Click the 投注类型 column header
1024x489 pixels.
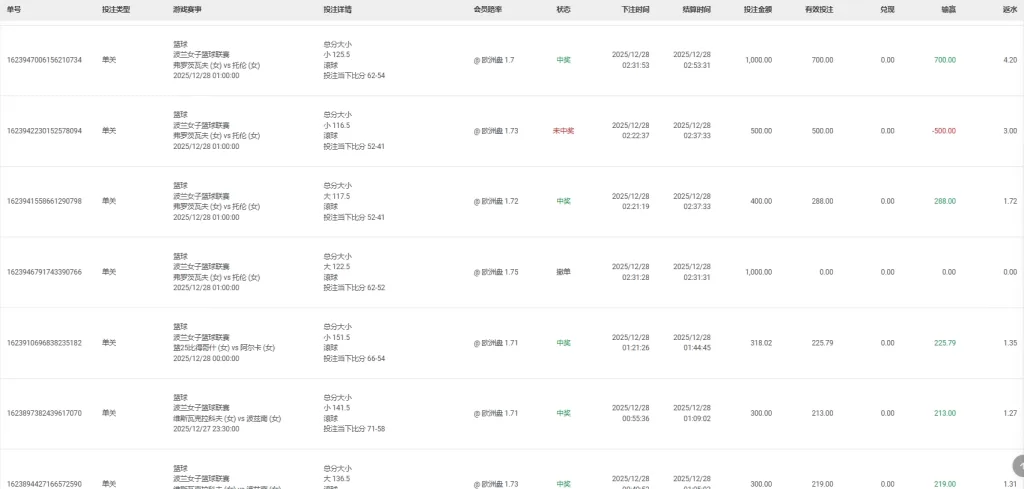point(115,9)
